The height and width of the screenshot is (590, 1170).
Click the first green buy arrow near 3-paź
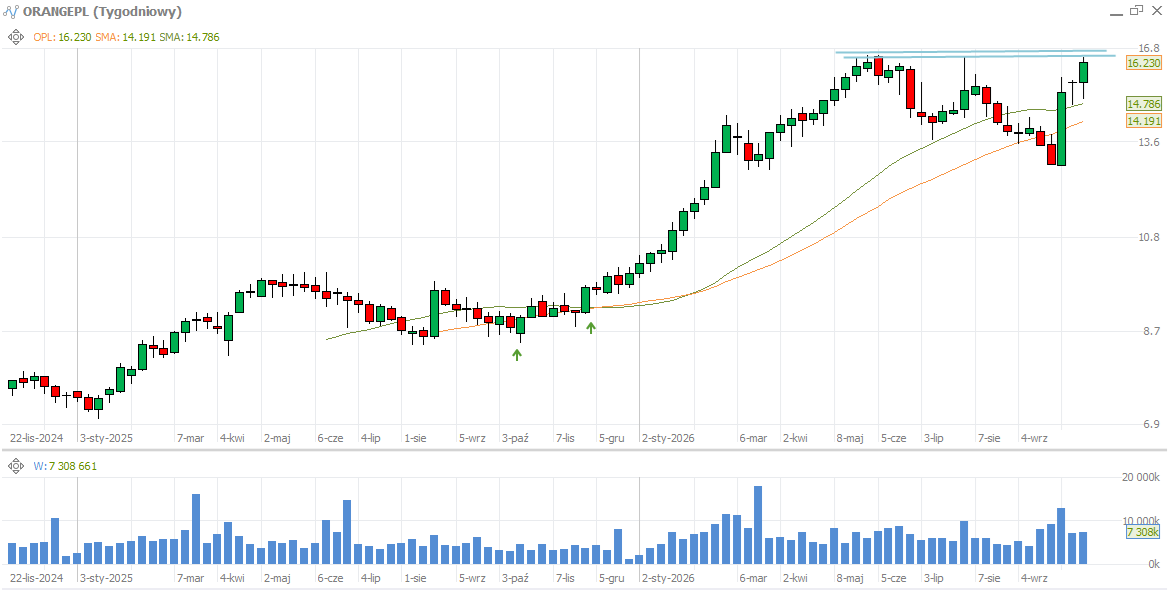[x=517, y=354]
